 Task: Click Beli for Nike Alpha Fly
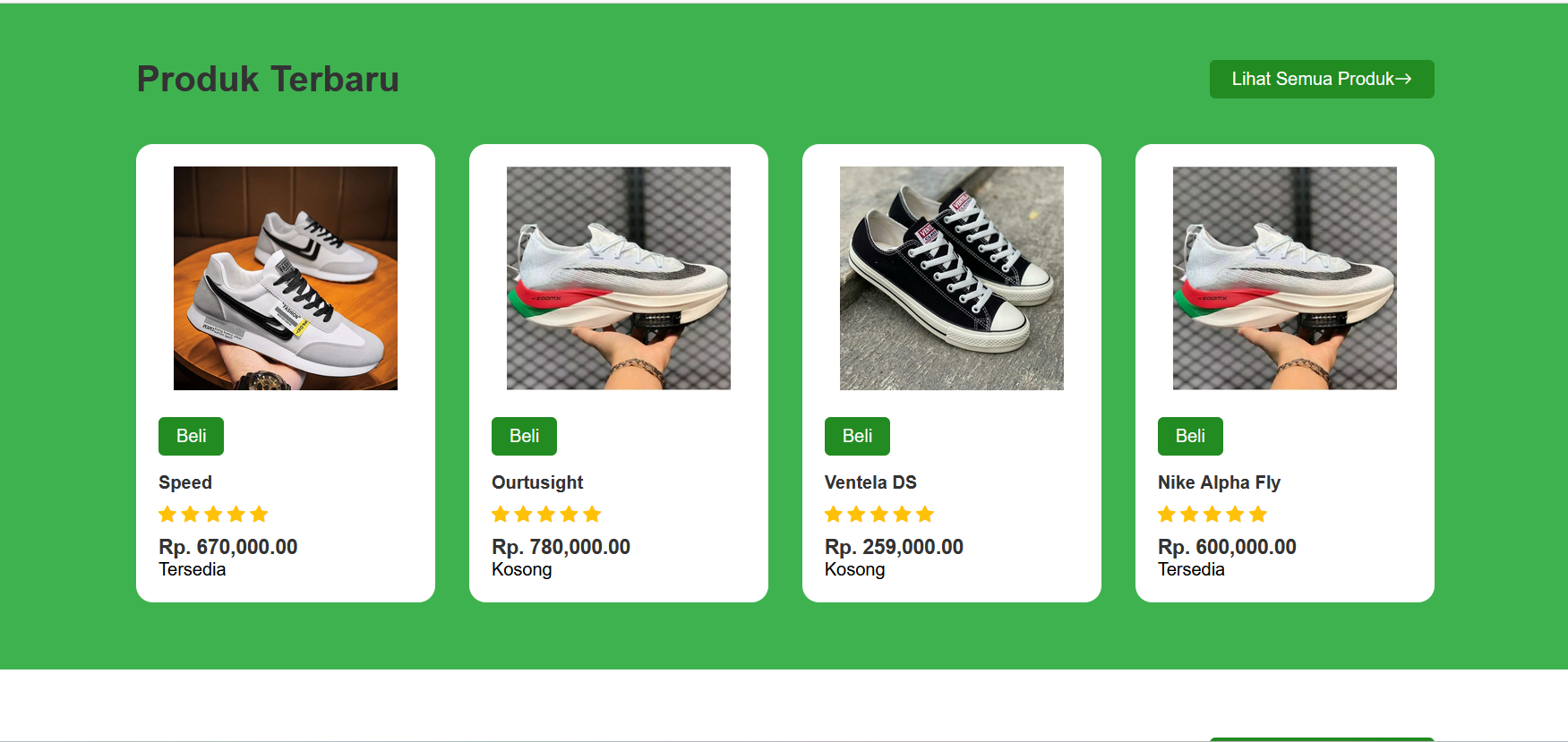(x=1189, y=436)
